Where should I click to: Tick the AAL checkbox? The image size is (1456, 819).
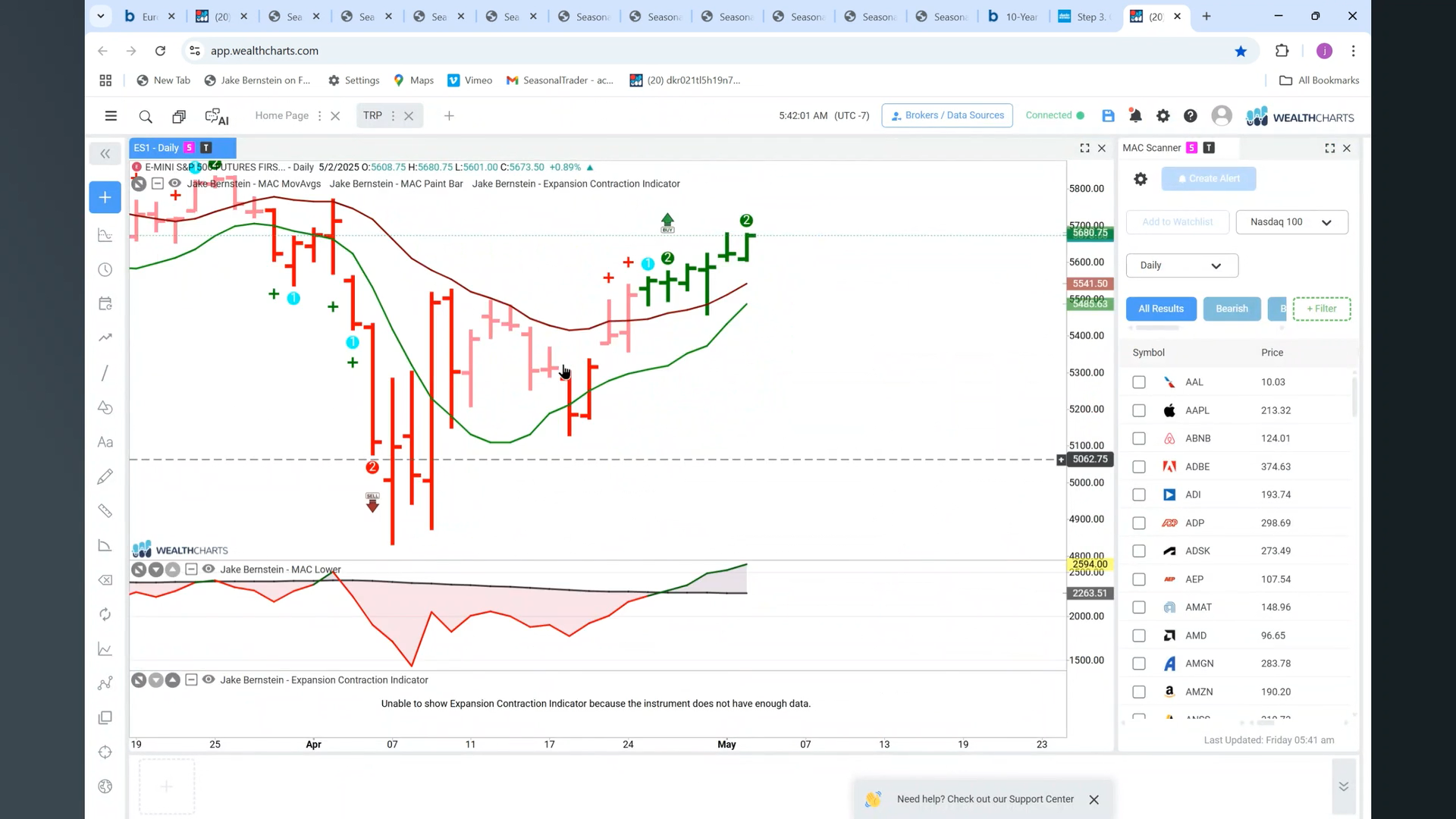pyautogui.click(x=1139, y=382)
